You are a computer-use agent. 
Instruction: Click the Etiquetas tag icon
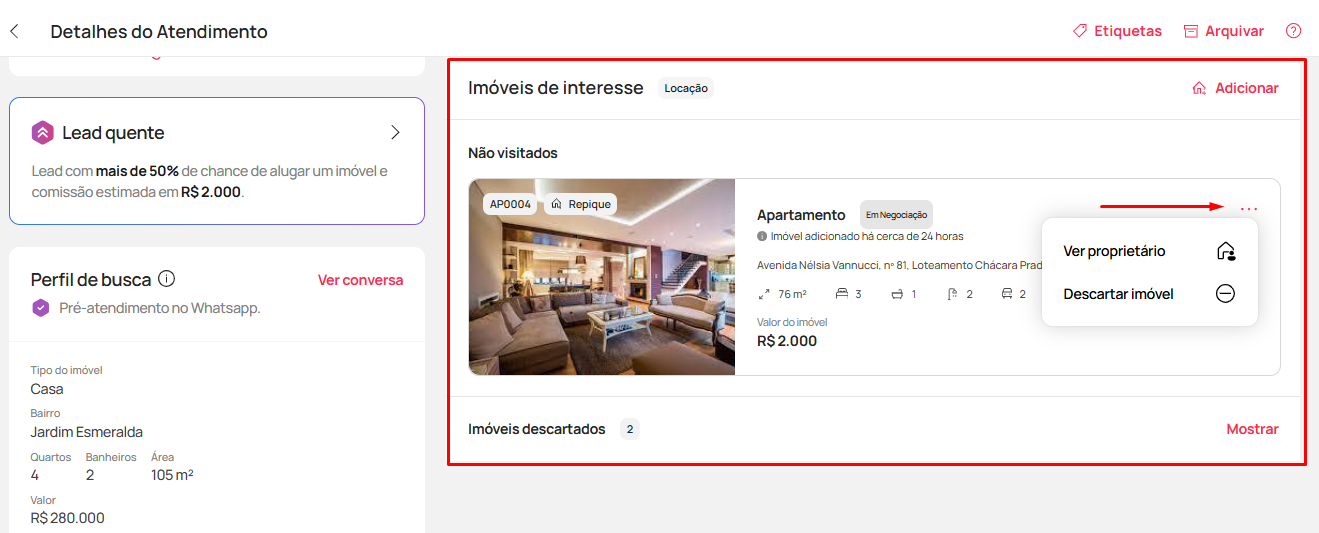[1080, 31]
